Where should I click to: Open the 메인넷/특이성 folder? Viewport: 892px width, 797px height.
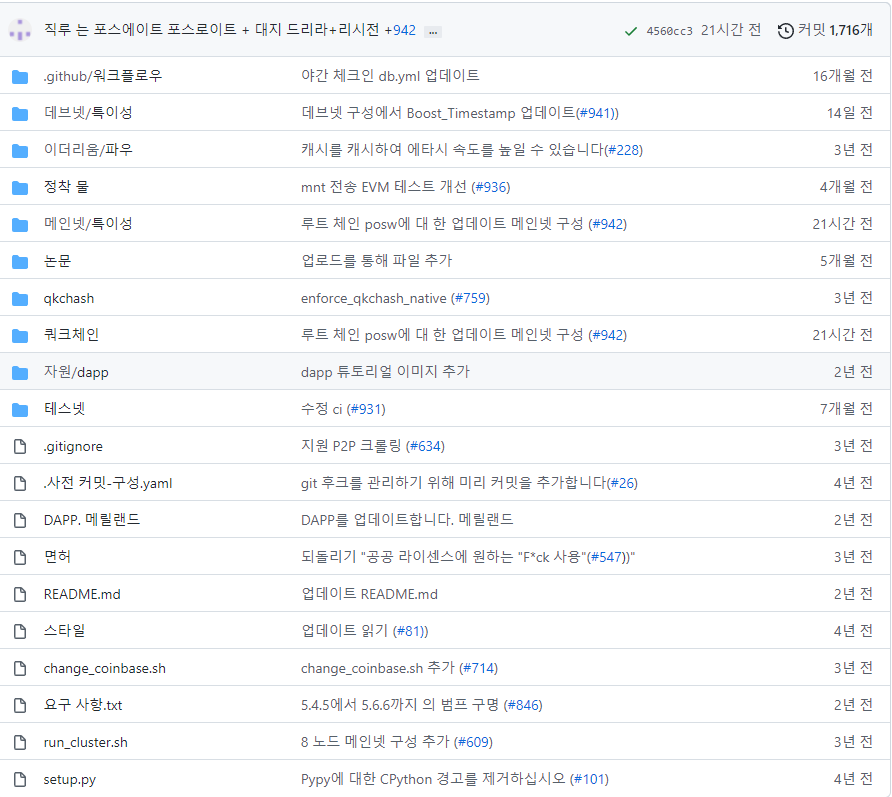pos(88,224)
